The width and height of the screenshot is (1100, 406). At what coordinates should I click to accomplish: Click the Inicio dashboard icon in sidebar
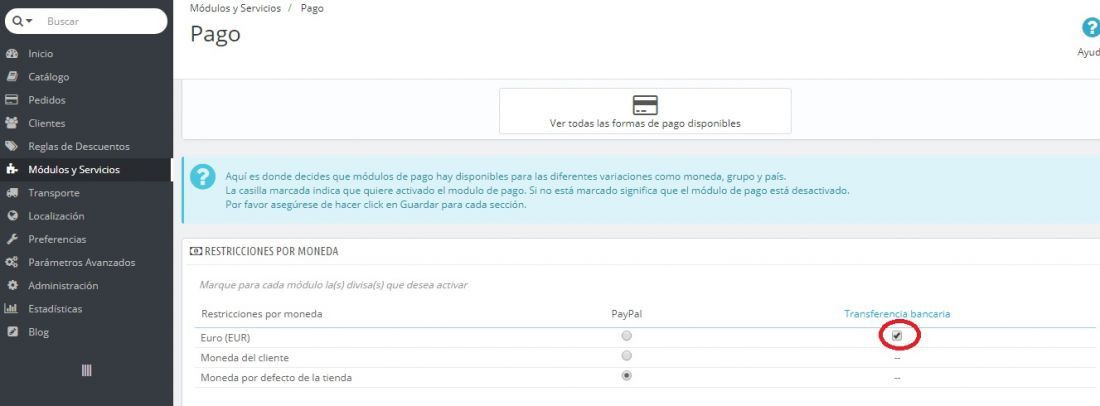11,54
